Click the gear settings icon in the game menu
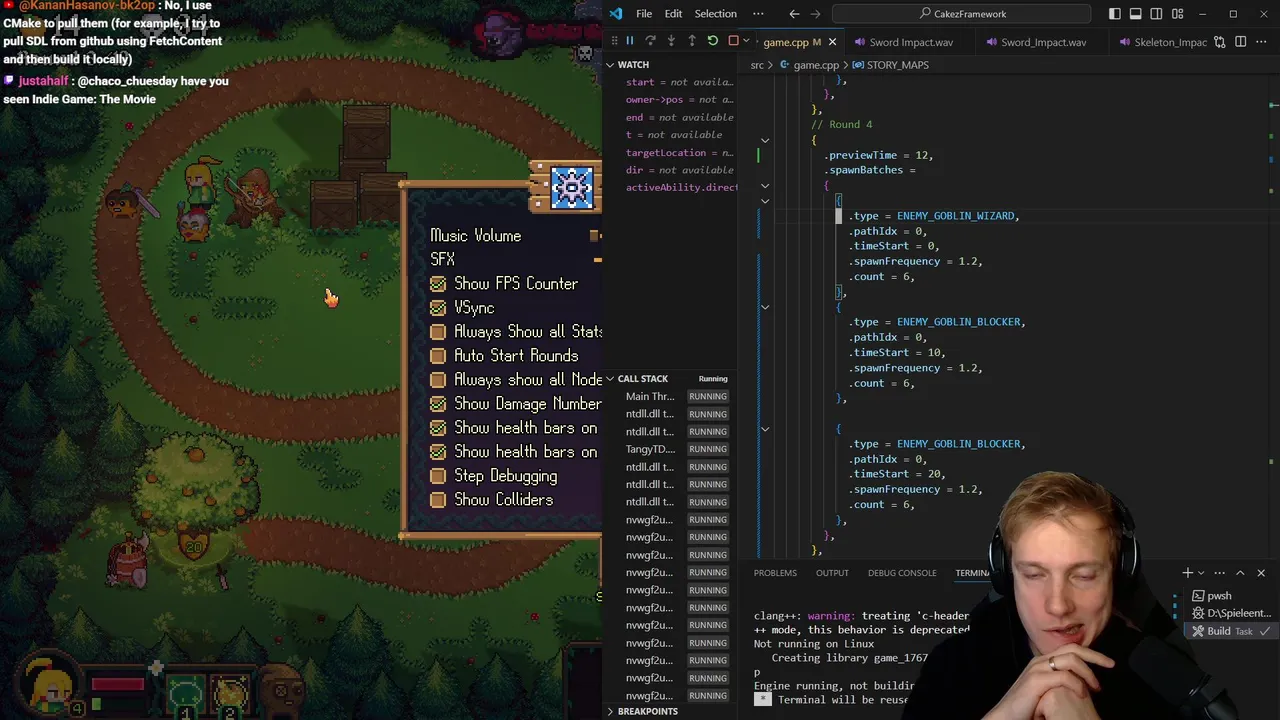This screenshot has height=720, width=1280. tap(572, 187)
